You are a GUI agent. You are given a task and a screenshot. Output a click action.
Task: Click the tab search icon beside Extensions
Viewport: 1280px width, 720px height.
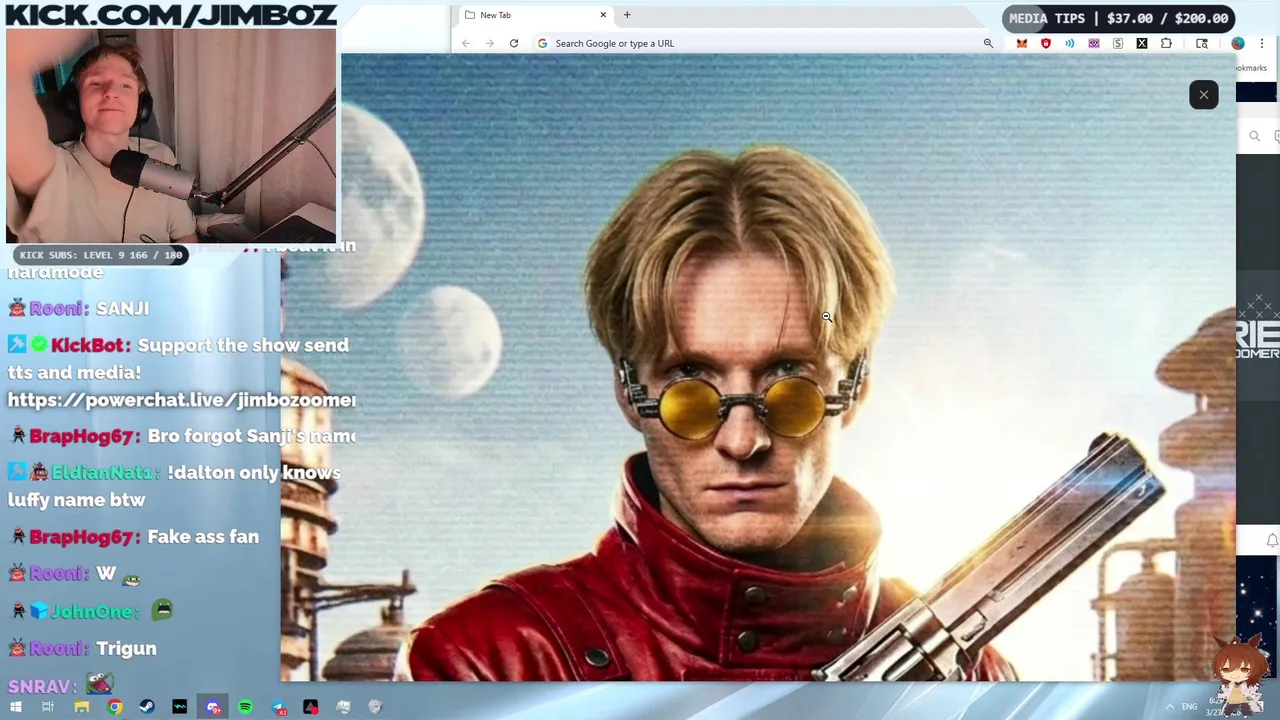(1202, 43)
